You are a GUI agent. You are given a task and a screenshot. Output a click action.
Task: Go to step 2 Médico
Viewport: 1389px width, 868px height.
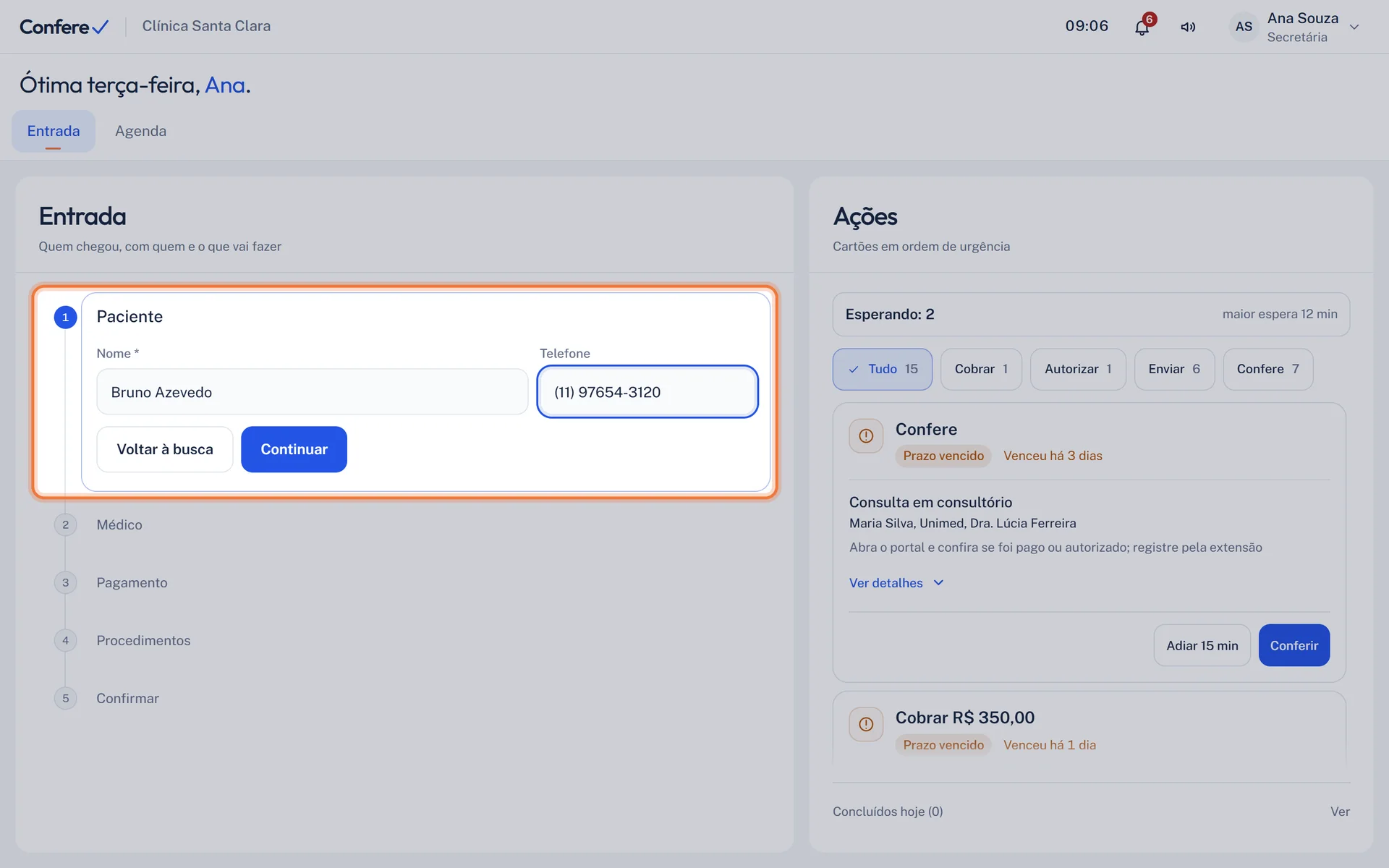click(119, 524)
